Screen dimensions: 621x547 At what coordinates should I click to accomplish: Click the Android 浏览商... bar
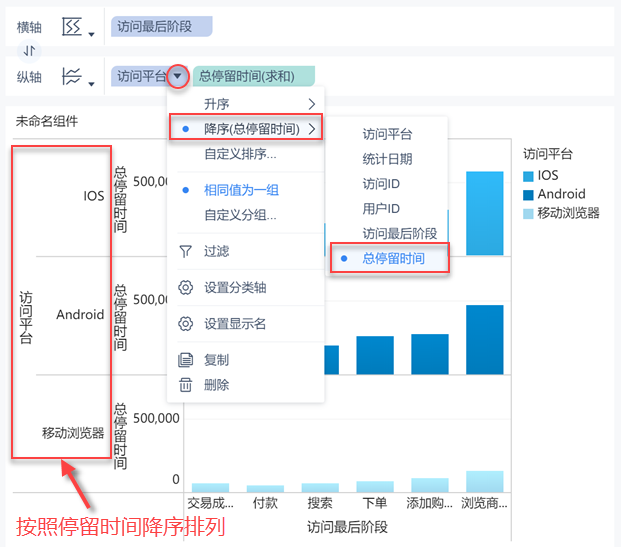point(485,339)
